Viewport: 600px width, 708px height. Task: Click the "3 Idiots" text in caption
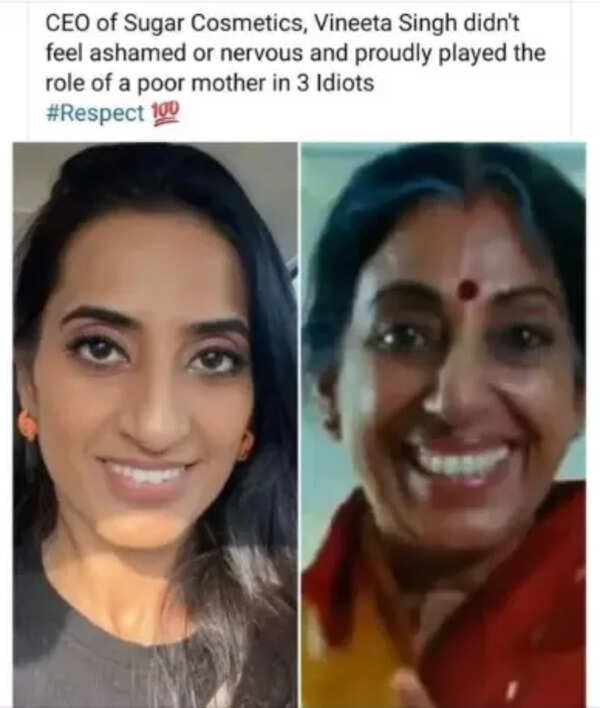335,83
